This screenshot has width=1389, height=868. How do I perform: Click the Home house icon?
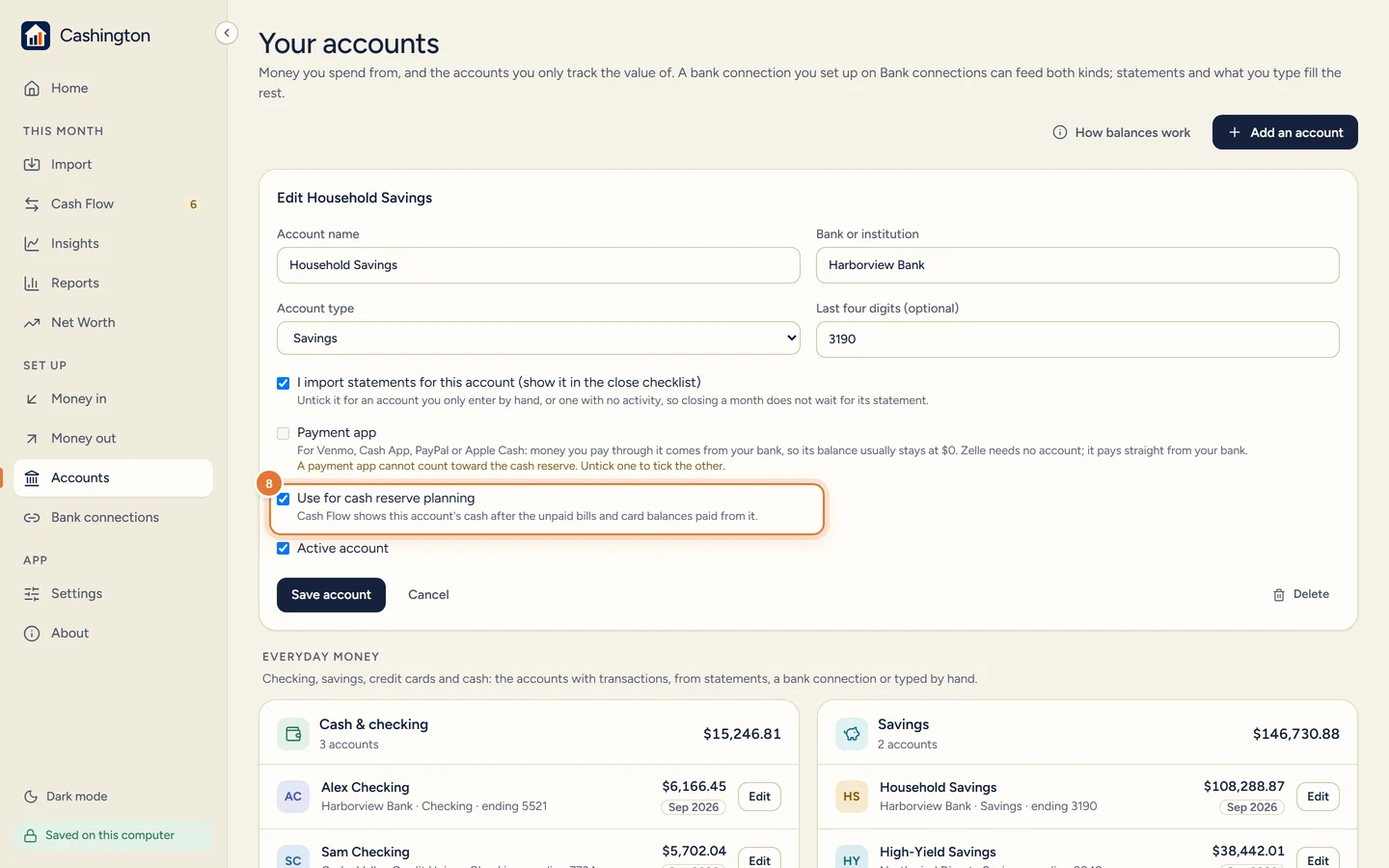[32, 88]
